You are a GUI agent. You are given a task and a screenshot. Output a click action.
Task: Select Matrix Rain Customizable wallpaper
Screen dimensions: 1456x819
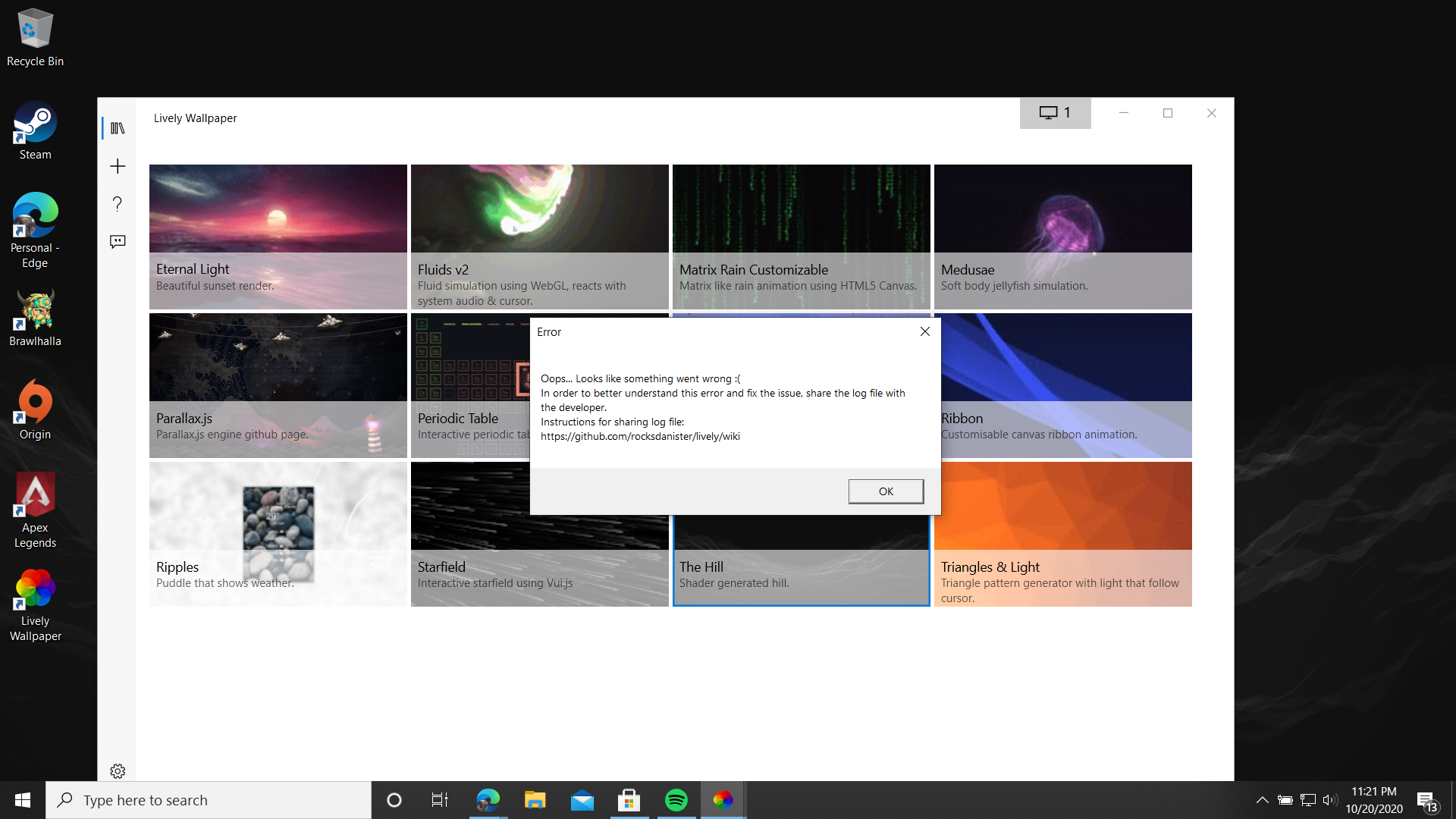(x=802, y=237)
